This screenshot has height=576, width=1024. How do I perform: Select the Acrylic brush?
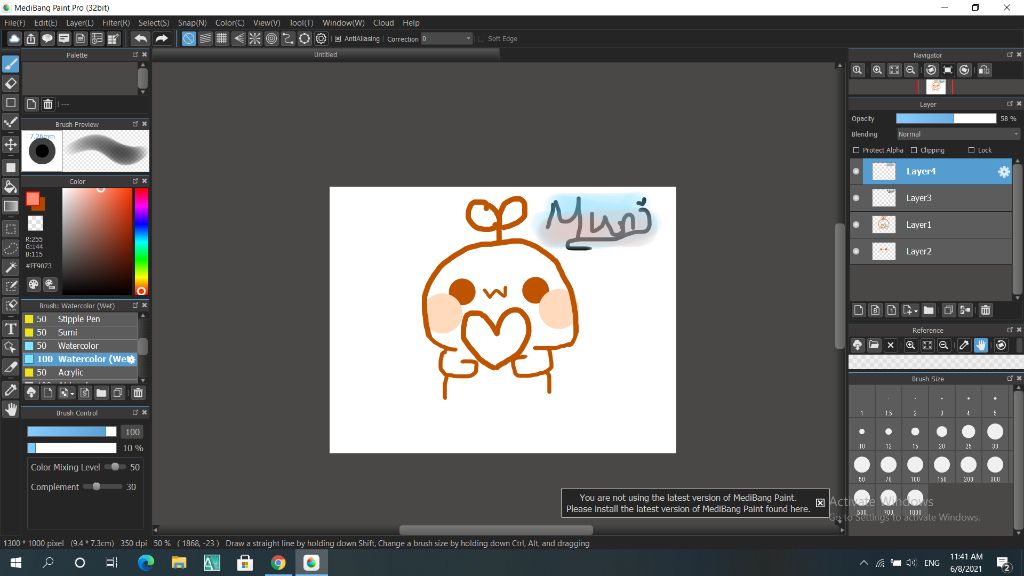click(x=81, y=372)
